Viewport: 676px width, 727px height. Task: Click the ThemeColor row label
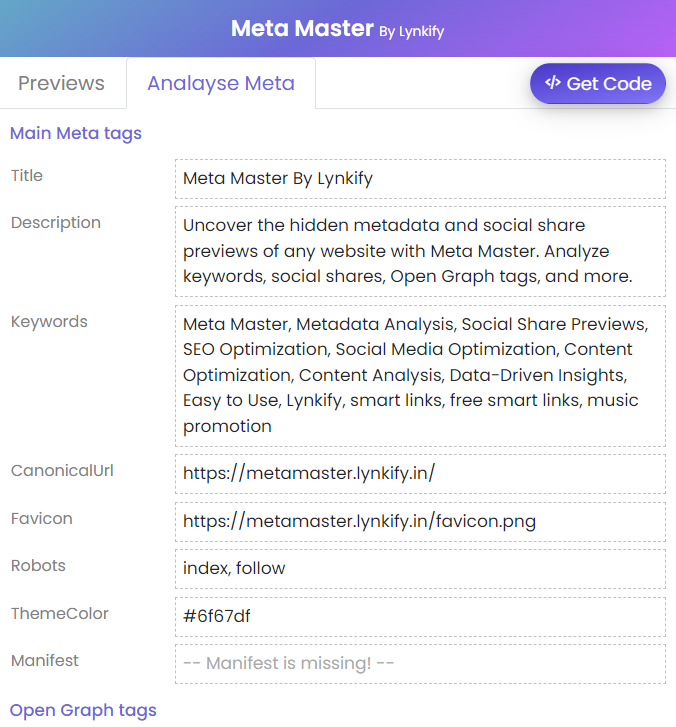(60, 613)
